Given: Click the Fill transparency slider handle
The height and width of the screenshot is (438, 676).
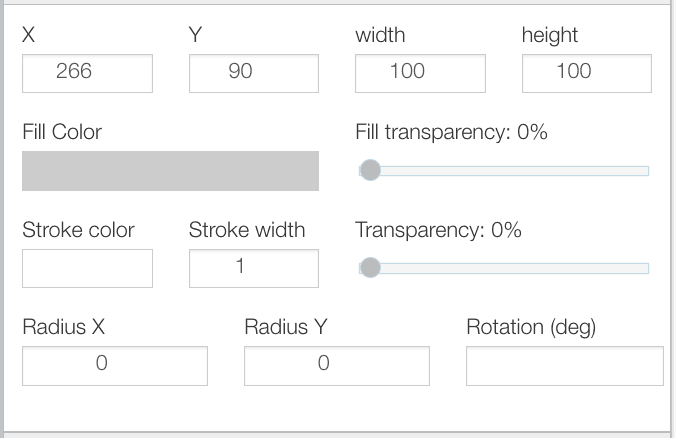Looking at the screenshot, I should click(370, 170).
